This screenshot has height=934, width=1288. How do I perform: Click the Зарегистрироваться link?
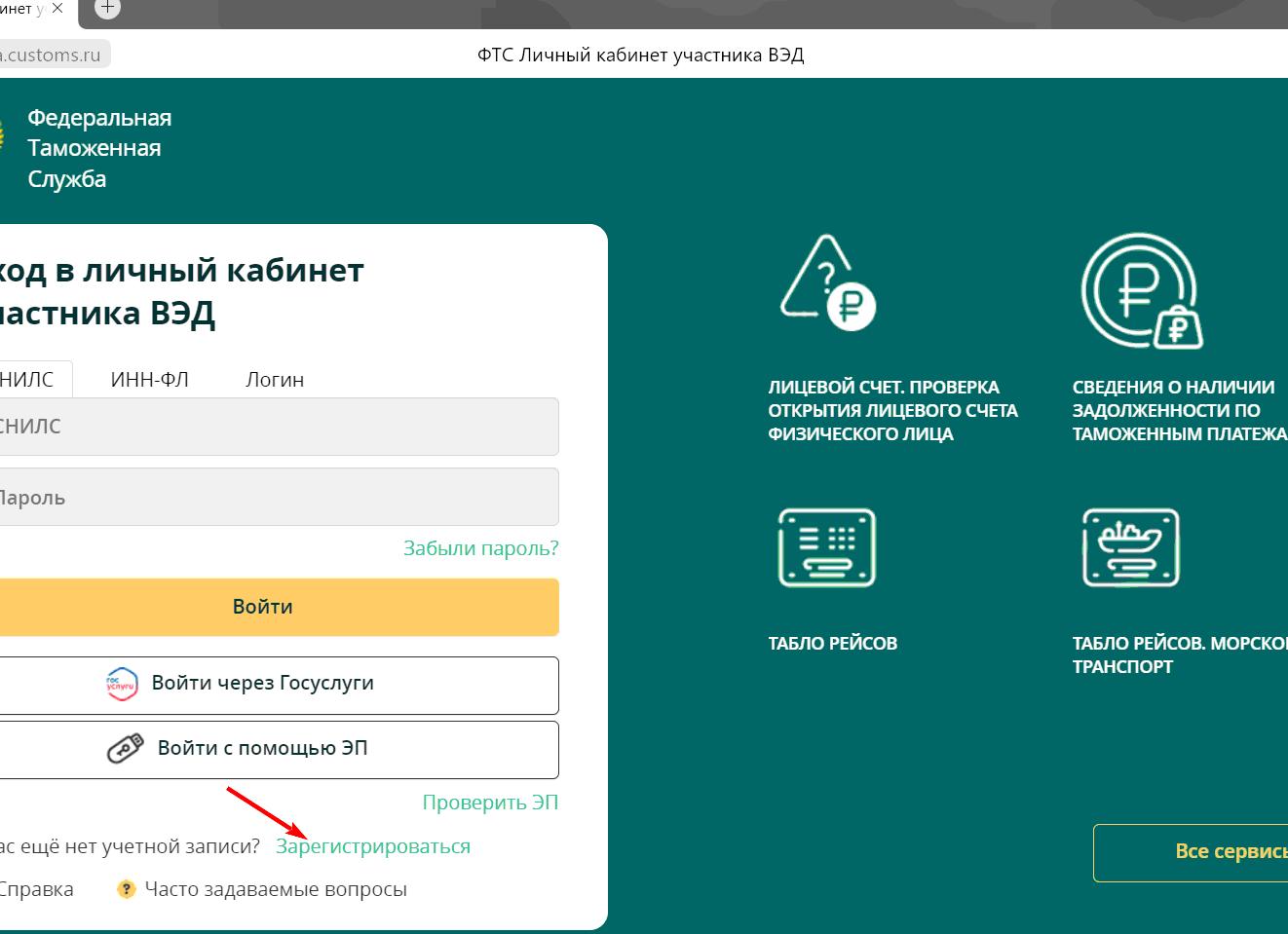coord(373,846)
